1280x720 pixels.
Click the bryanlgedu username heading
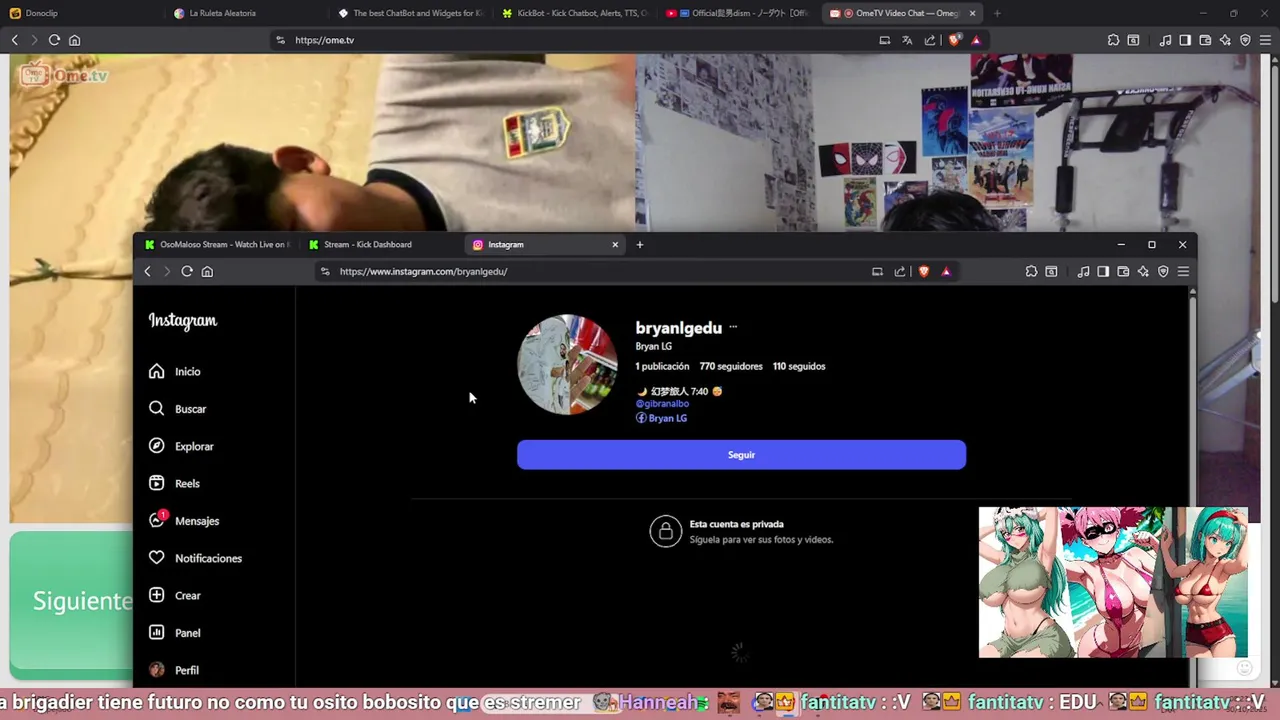coord(679,328)
